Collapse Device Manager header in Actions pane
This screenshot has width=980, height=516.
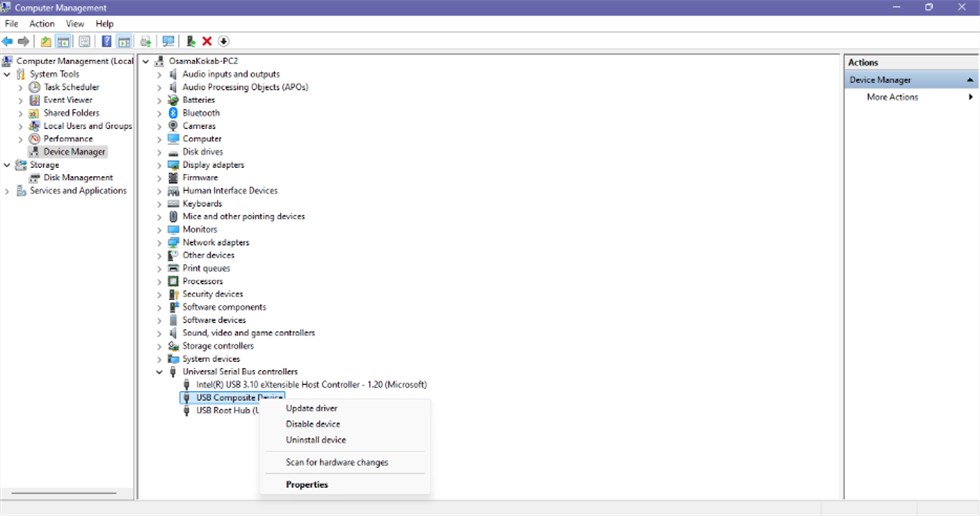click(970, 80)
